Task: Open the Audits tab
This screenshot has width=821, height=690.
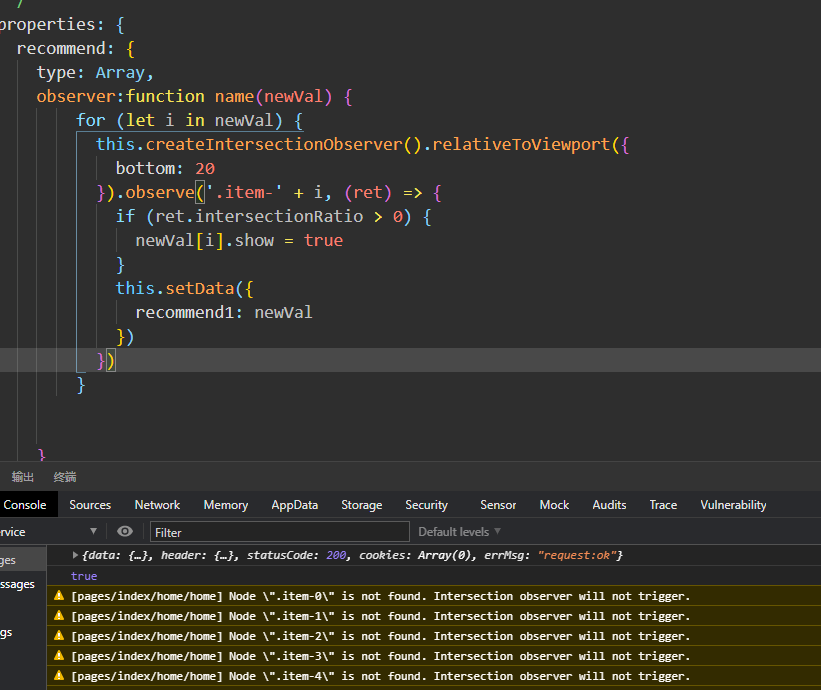Action: coord(609,505)
